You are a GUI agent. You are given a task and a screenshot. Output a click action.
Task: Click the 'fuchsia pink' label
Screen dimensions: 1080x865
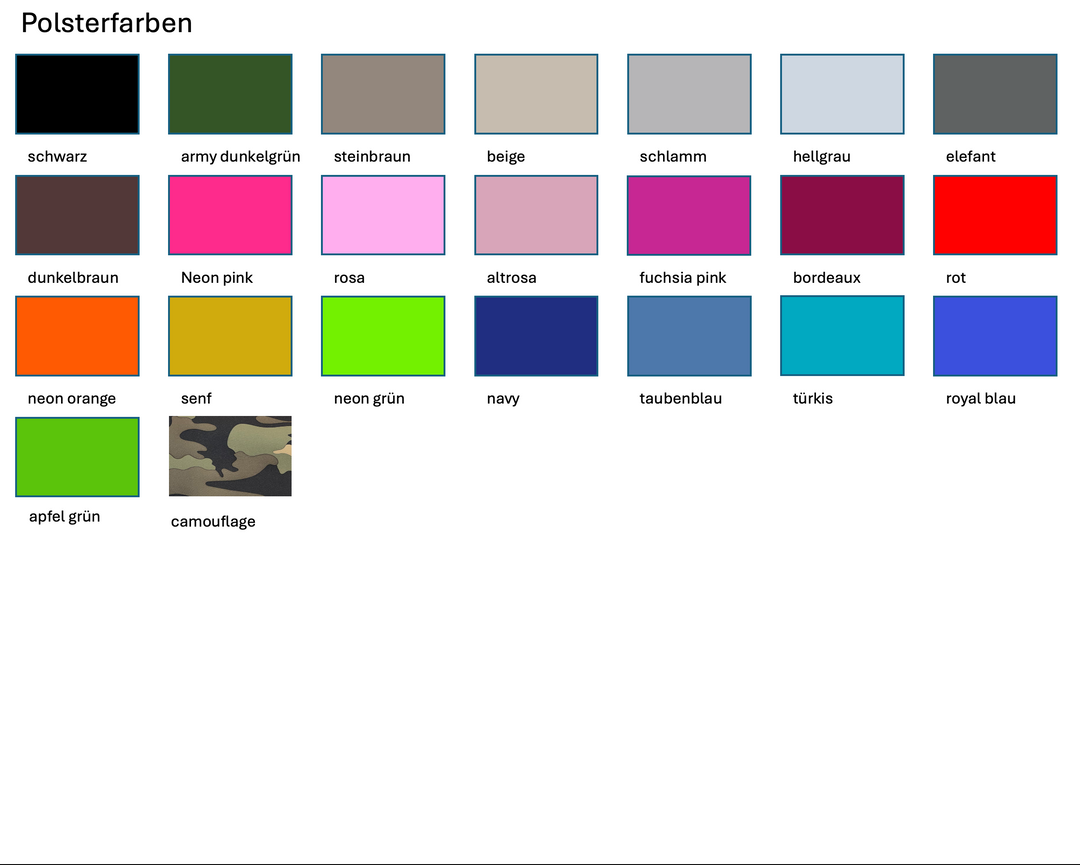(683, 278)
